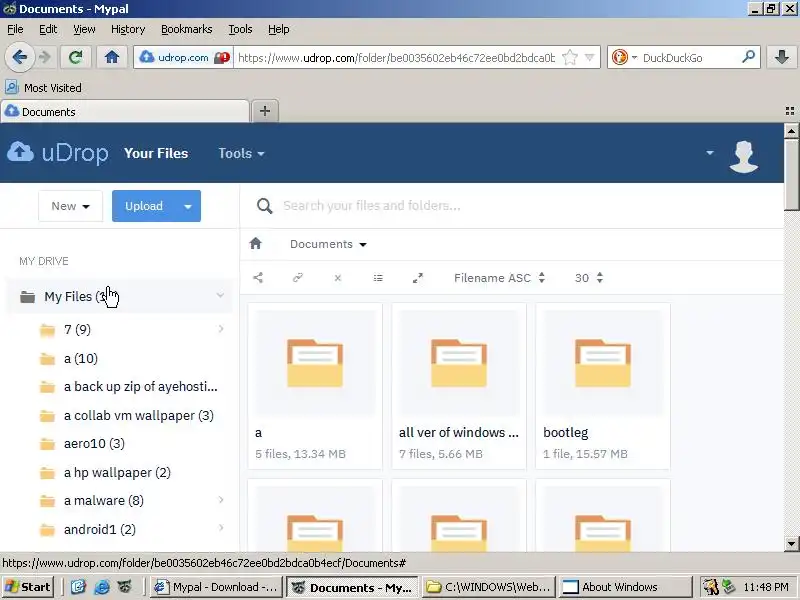Viewport: 800px width, 600px height.
Task: Go to root folder via breadcrumb home icon
Action: [256, 244]
